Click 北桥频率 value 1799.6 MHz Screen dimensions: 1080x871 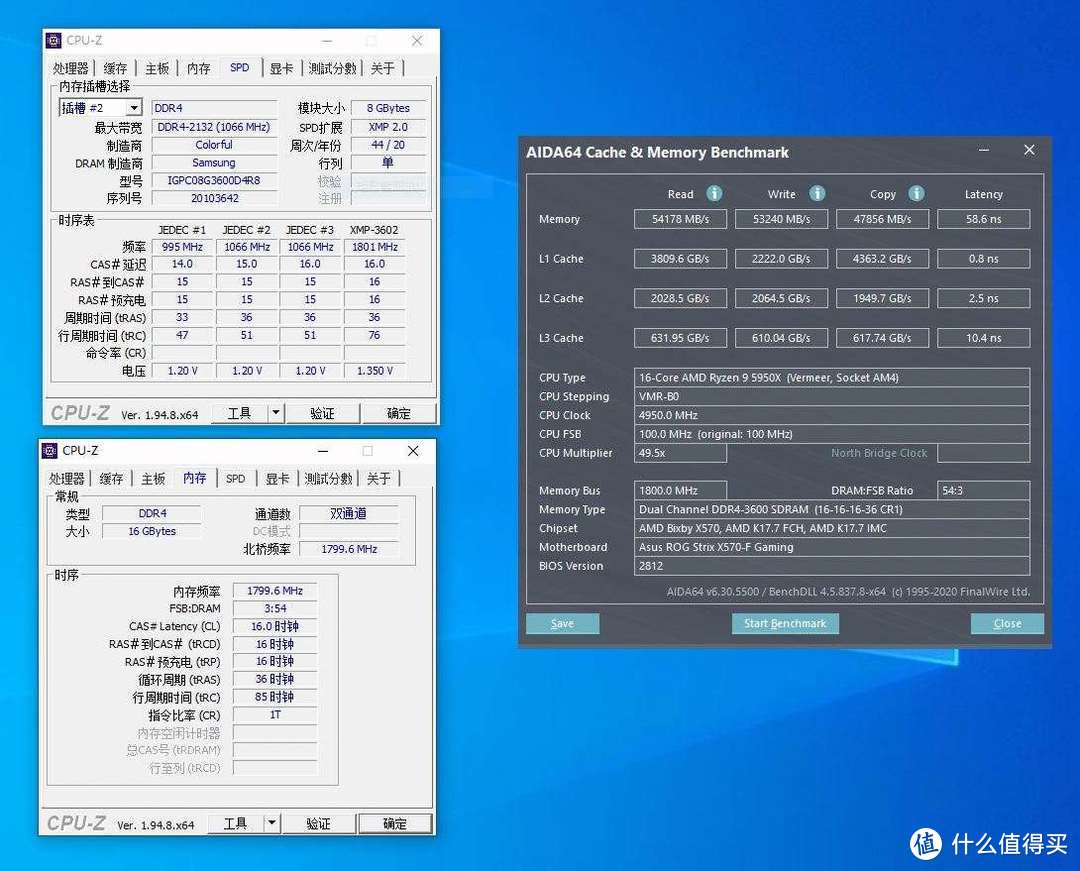click(349, 549)
